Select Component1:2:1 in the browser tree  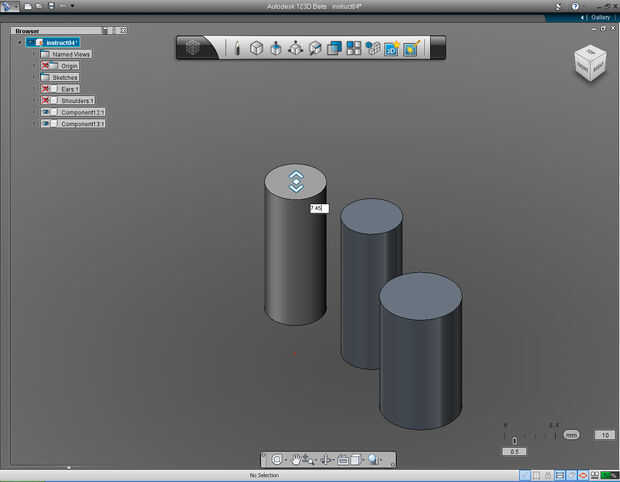82,112
